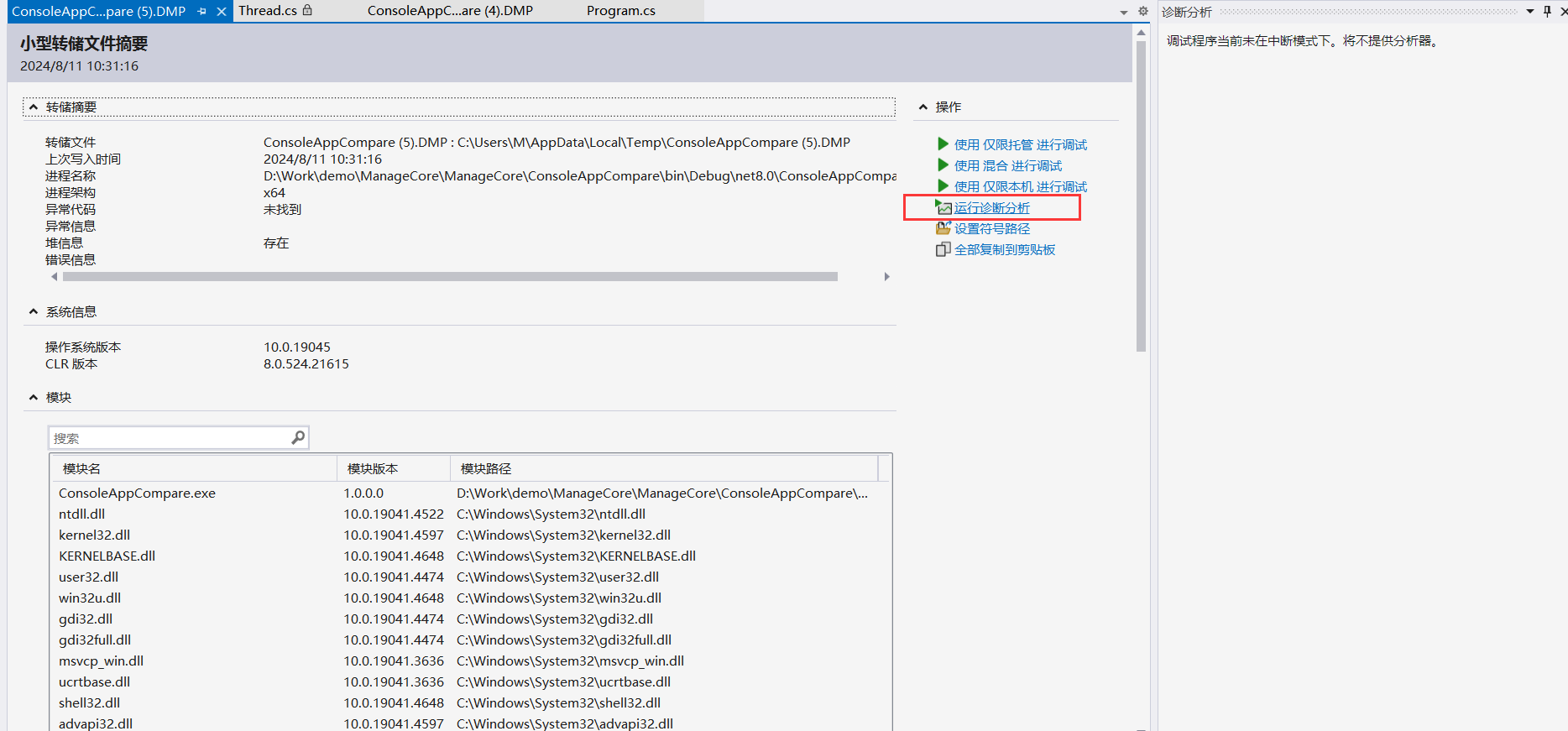Click the 运行诊断分析 link
The image size is (1568, 731).
coord(992,207)
